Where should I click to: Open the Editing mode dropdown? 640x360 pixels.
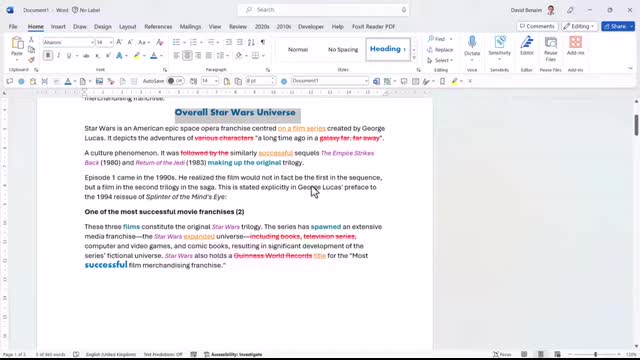(x=579, y=27)
